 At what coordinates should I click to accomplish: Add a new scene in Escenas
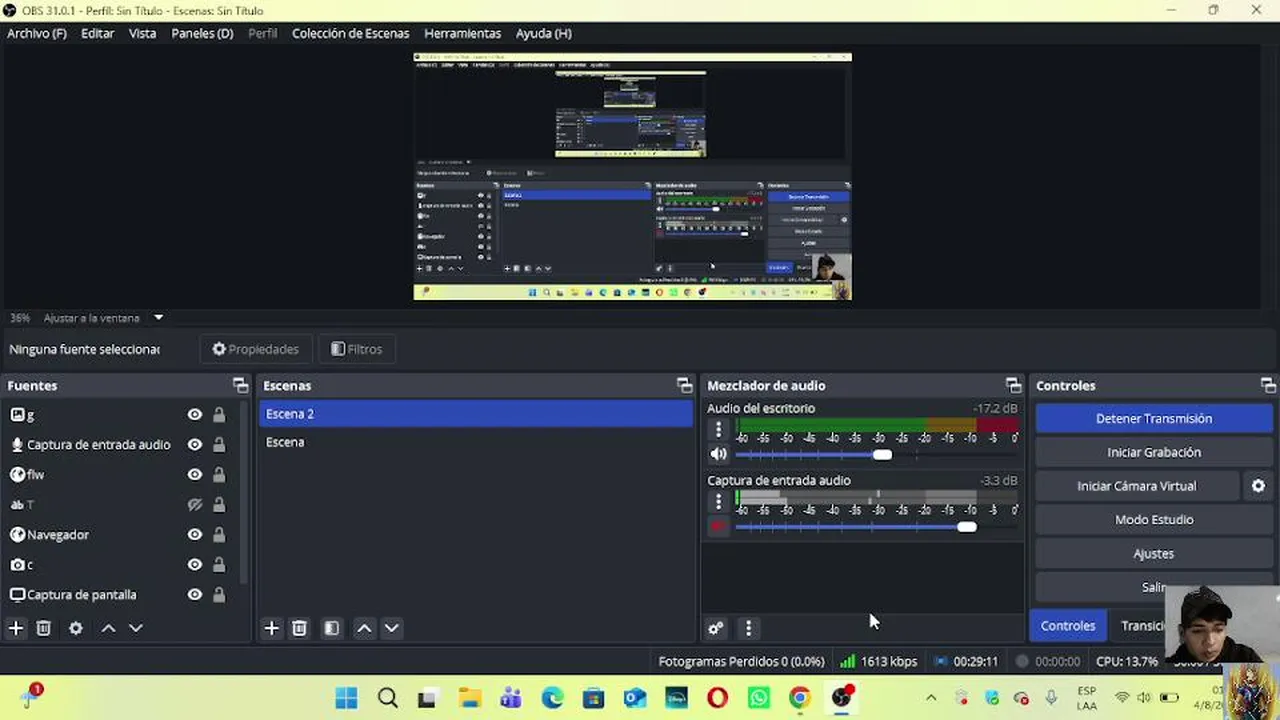click(x=271, y=628)
